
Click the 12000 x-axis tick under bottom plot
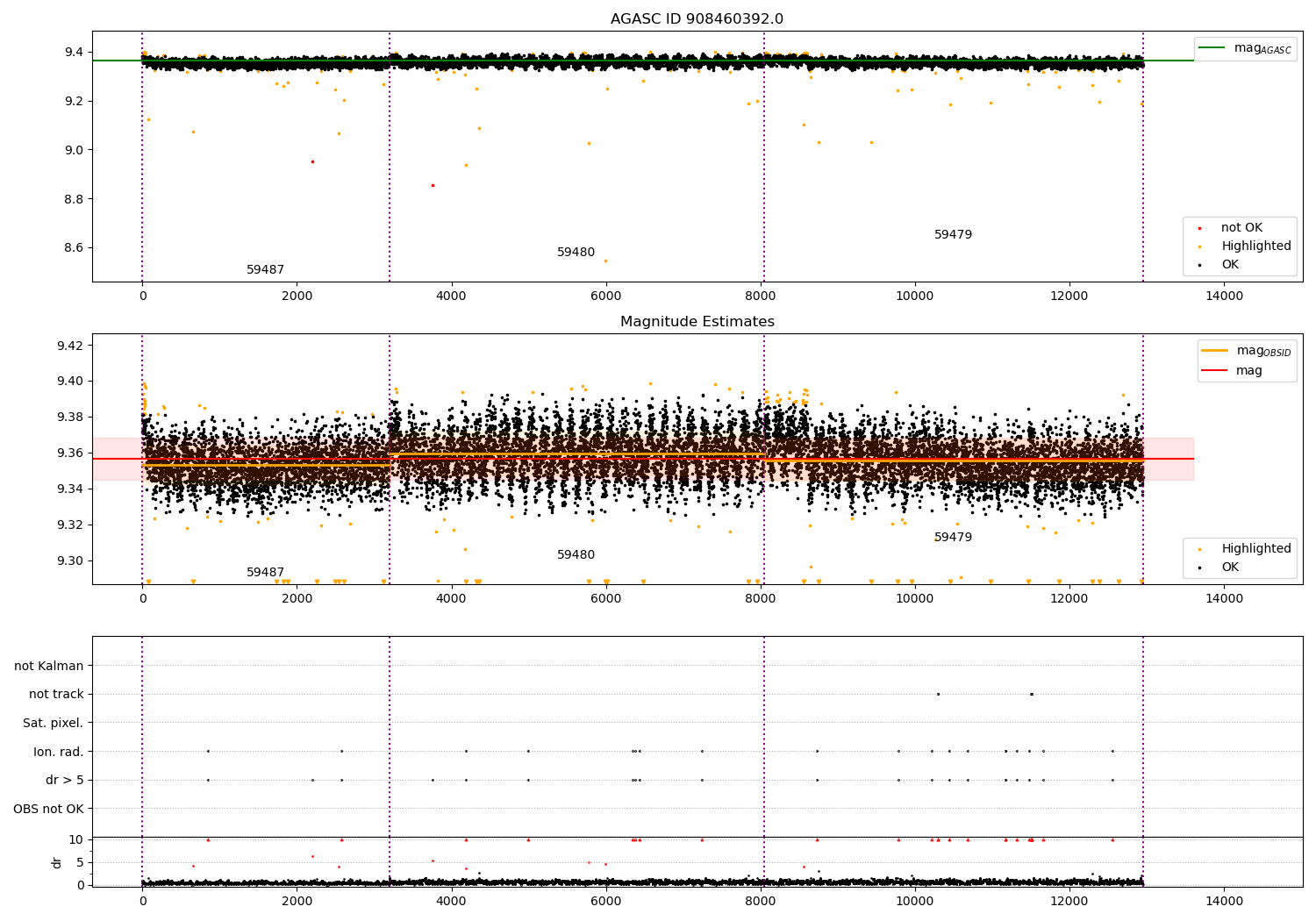click(x=1069, y=902)
